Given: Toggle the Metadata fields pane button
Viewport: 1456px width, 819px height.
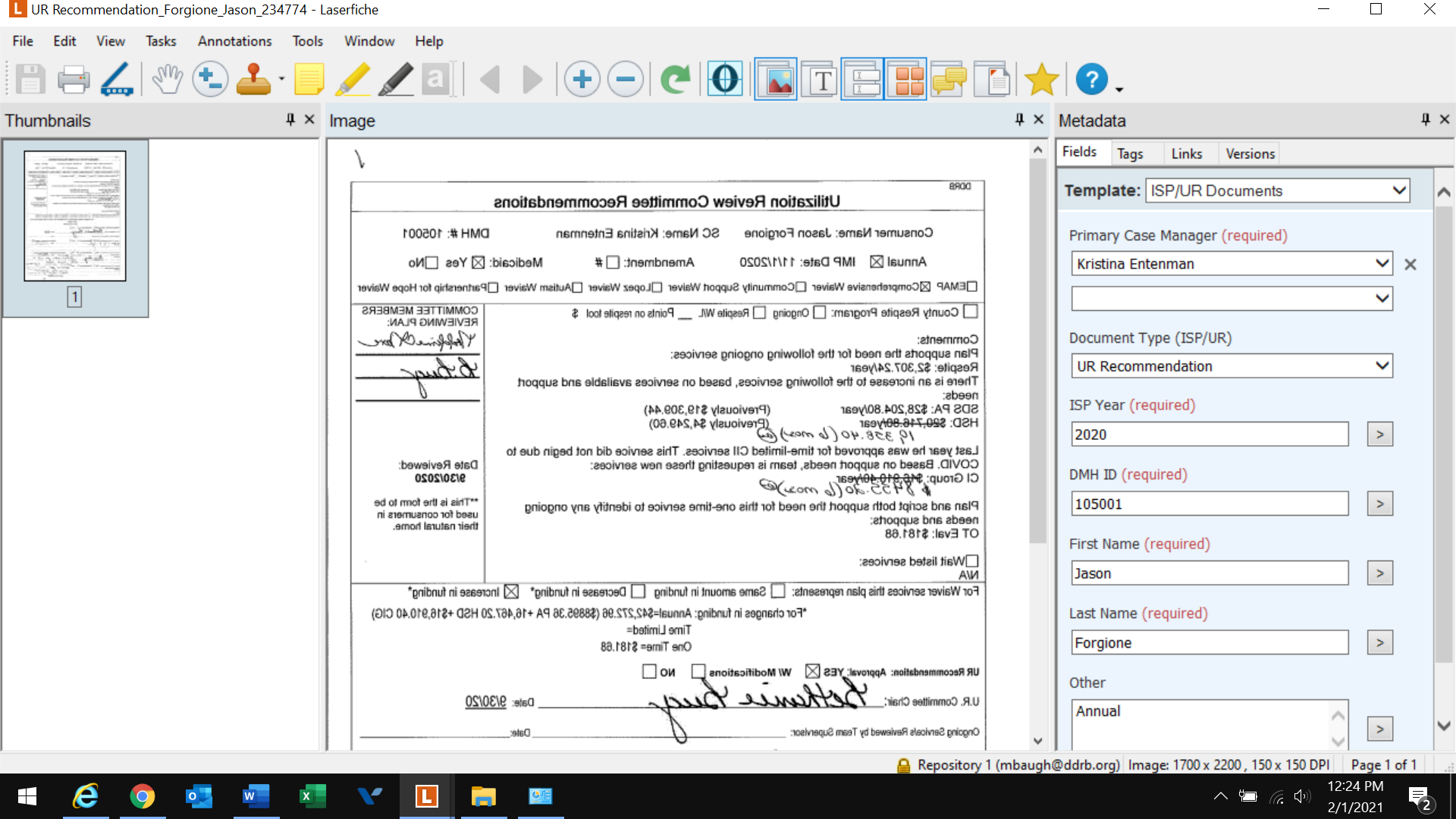Looking at the screenshot, I should tap(863, 79).
